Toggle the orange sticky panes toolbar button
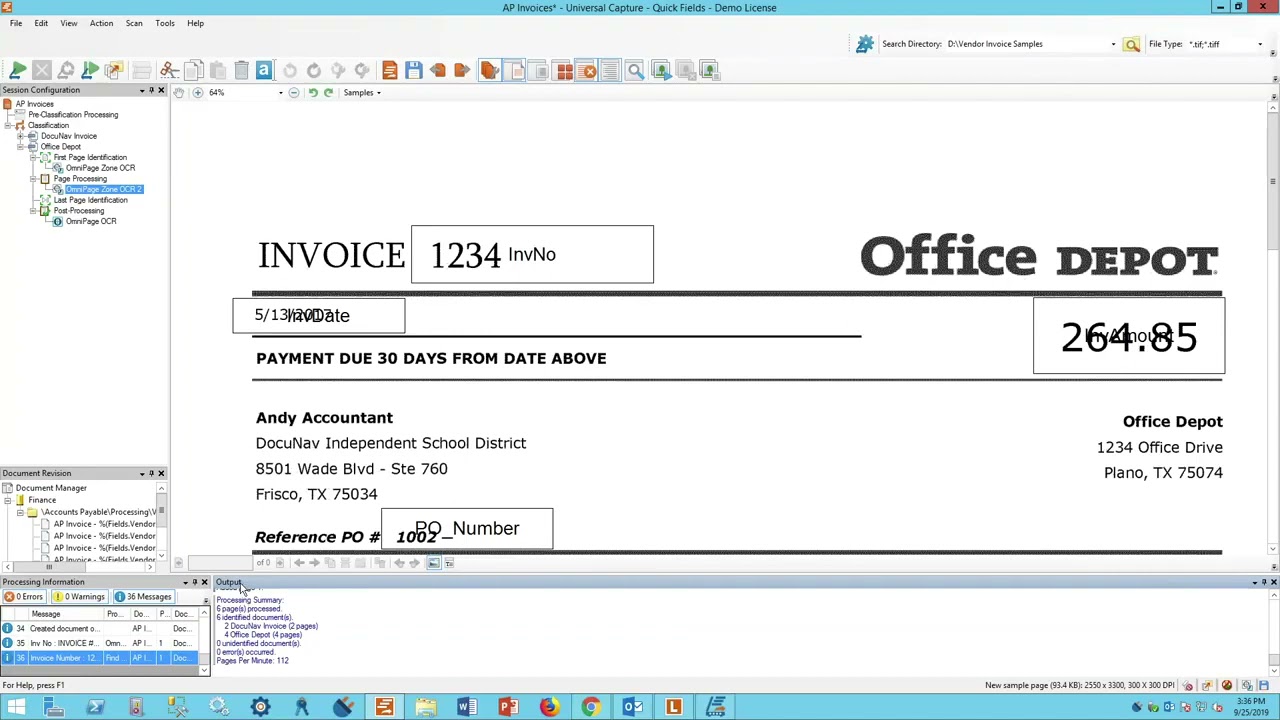This screenshot has width=1280, height=720. pyautogui.click(x=489, y=70)
